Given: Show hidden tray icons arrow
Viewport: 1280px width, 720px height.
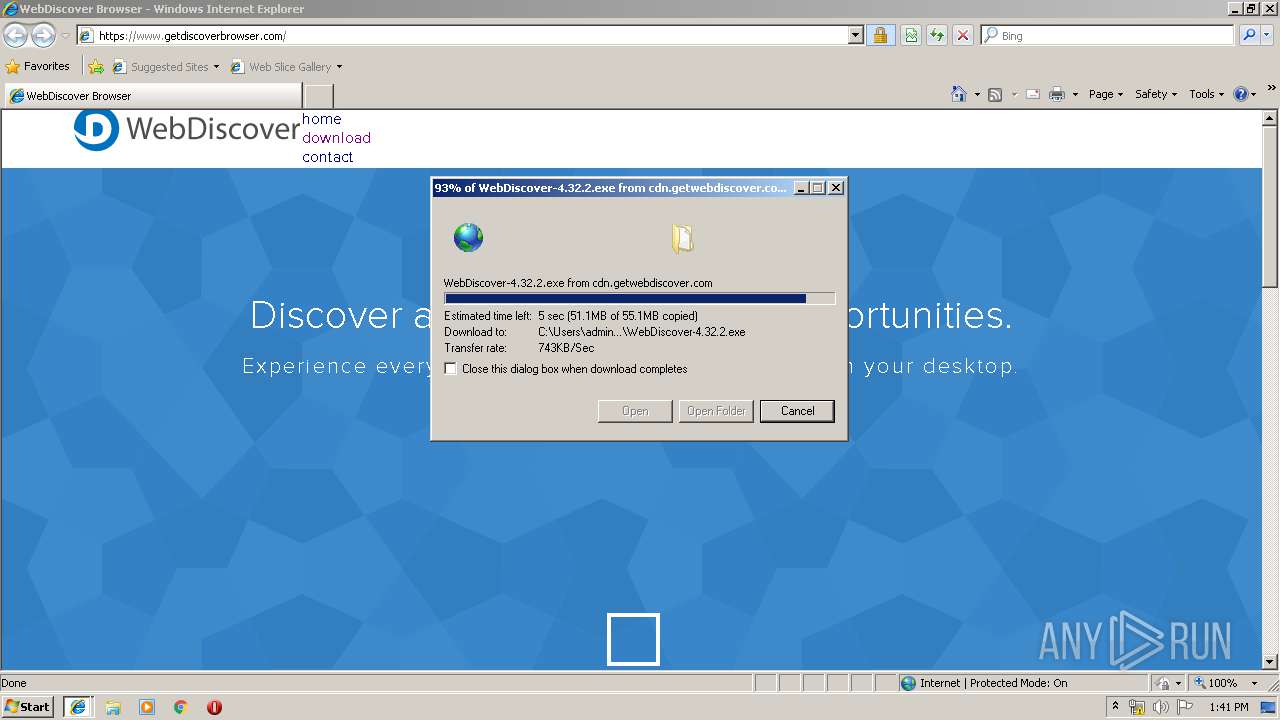Looking at the screenshot, I should 1116,707.
